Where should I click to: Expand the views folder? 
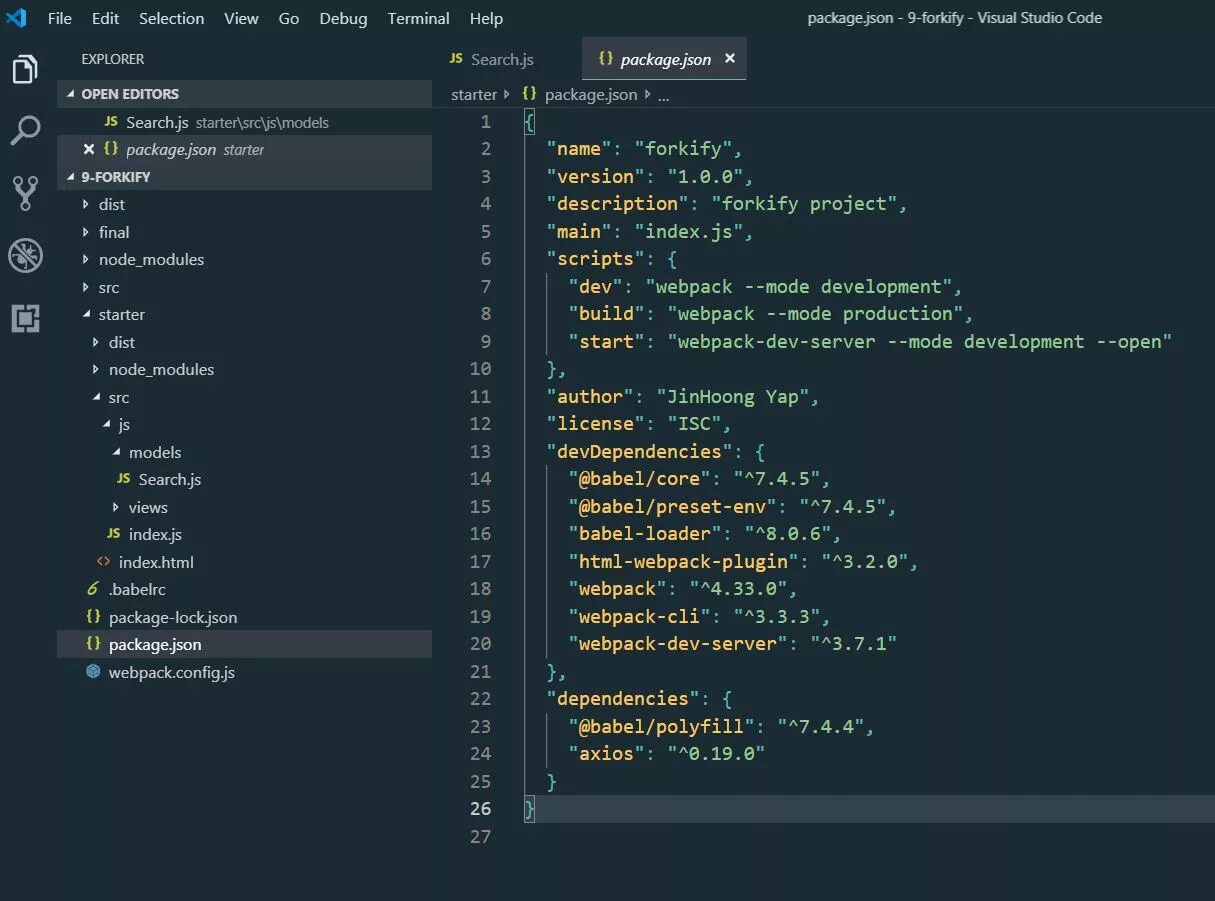(148, 507)
